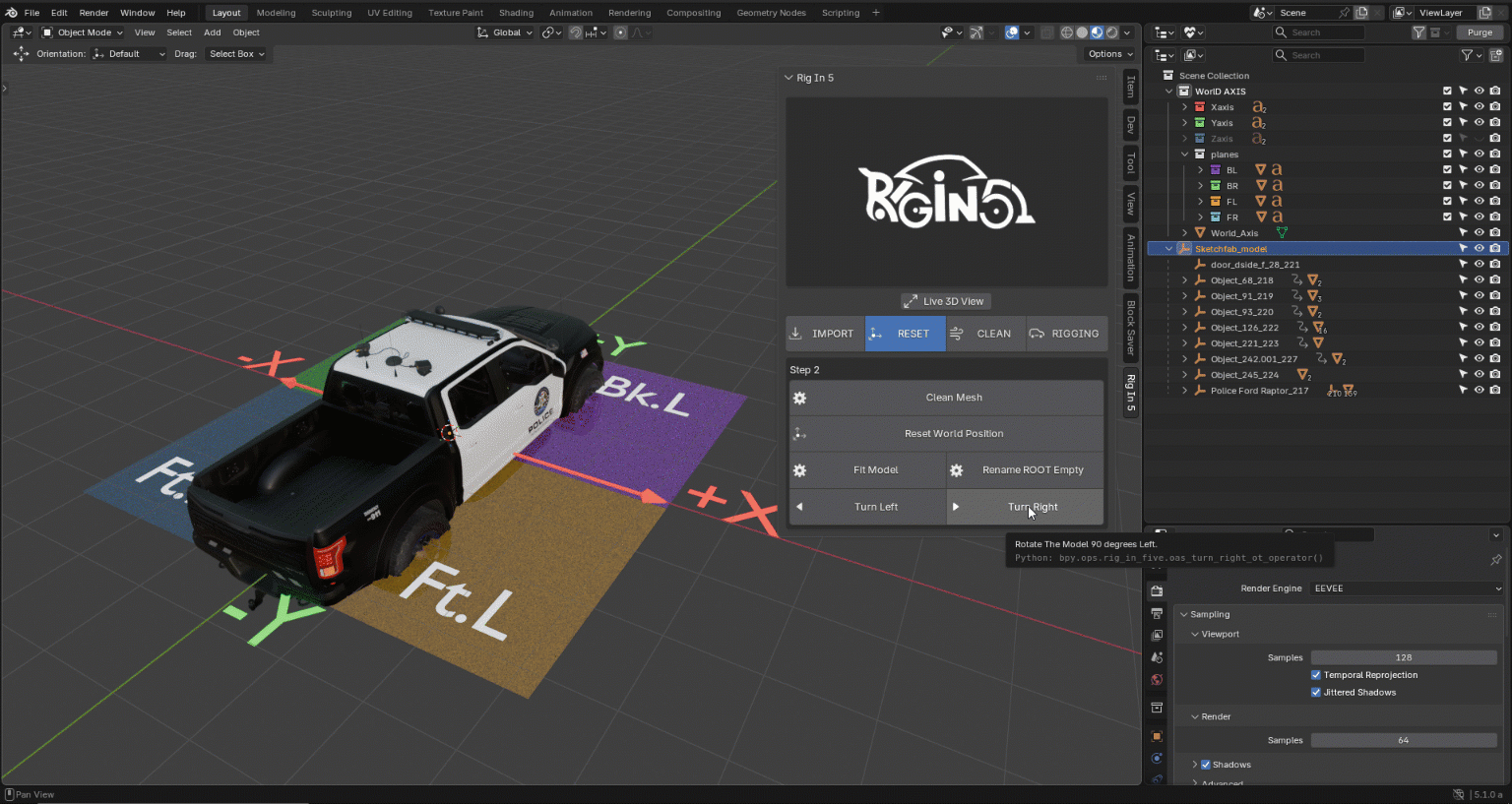Click the Purge button
The width and height of the screenshot is (1512, 804).
tap(1480, 32)
